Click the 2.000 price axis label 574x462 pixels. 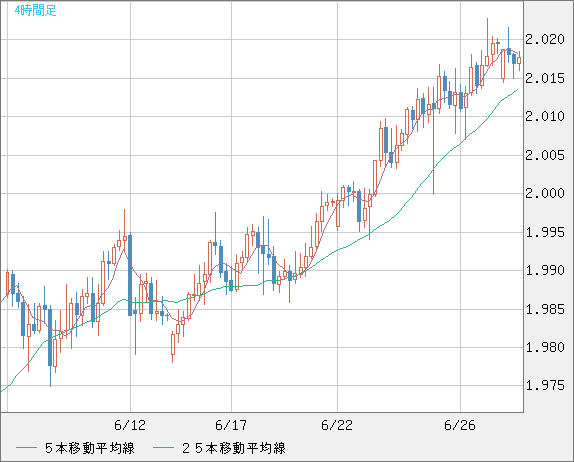click(545, 193)
